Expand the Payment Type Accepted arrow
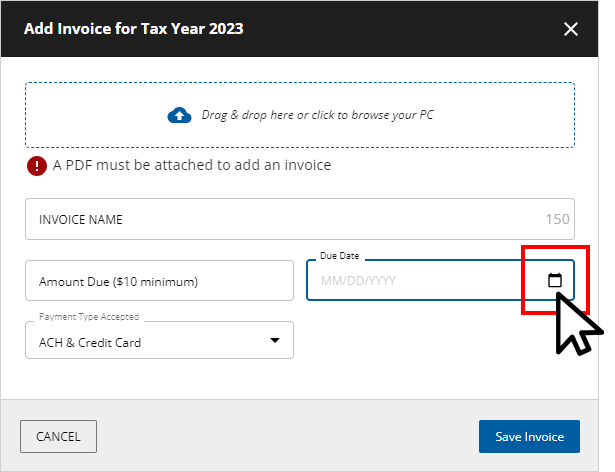This screenshot has height=472, width=615. tap(275, 342)
